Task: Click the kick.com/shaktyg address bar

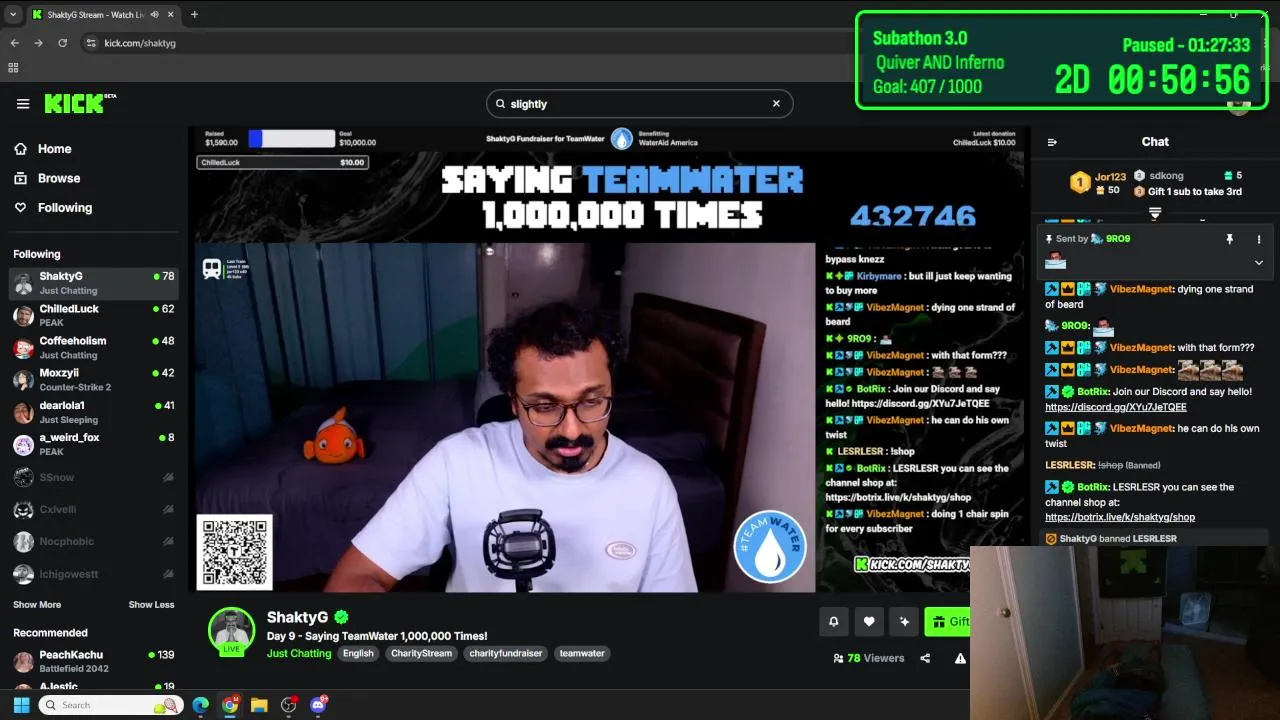Action: pyautogui.click(x=140, y=43)
